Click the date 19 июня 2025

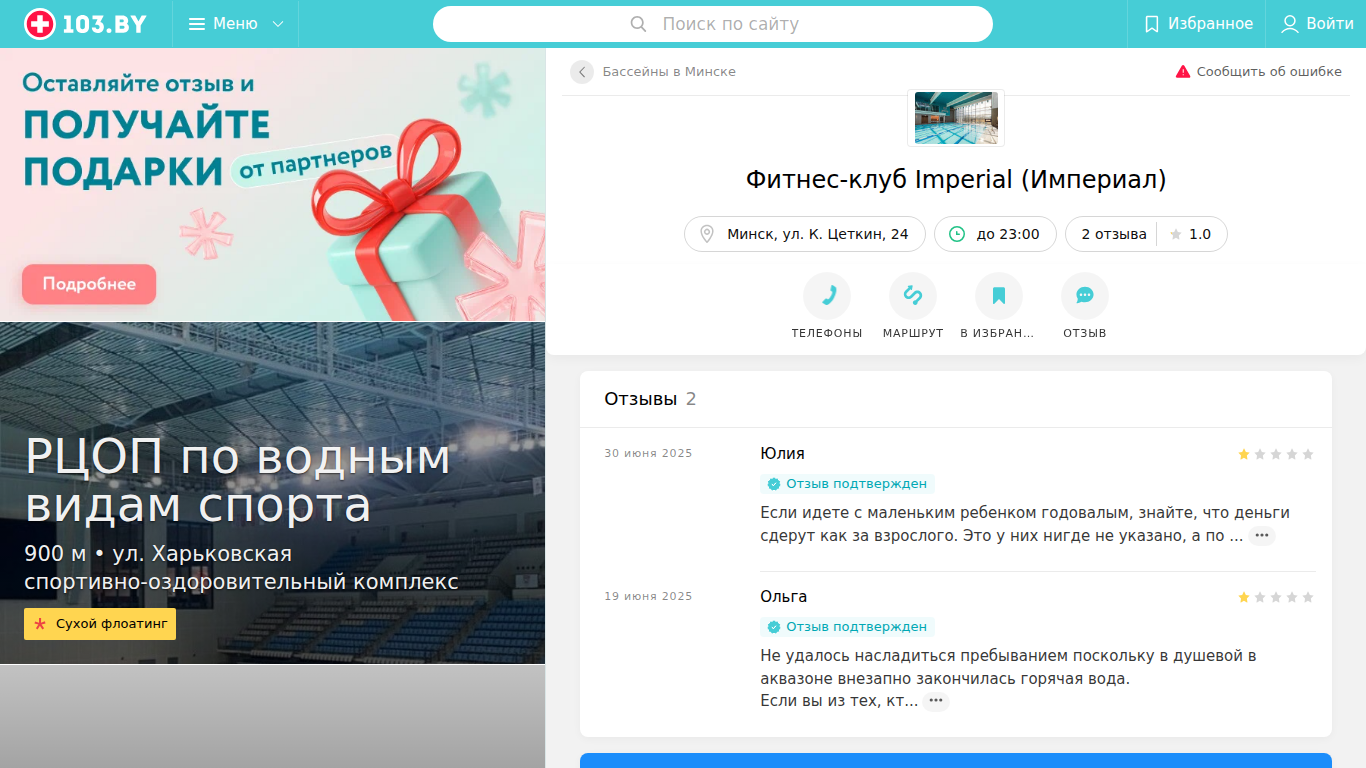click(x=648, y=597)
